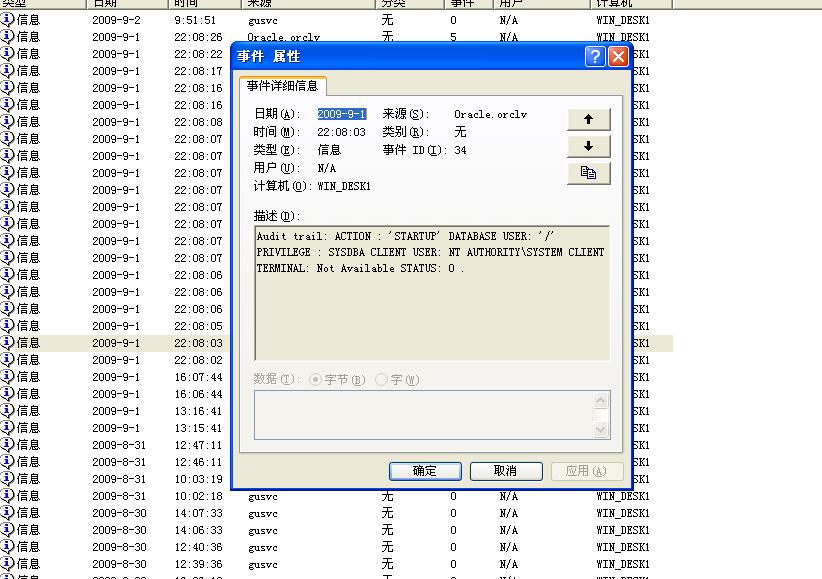822x579 pixels.
Task: Click the highlighted date field 2009-9-1
Action: coord(342,114)
